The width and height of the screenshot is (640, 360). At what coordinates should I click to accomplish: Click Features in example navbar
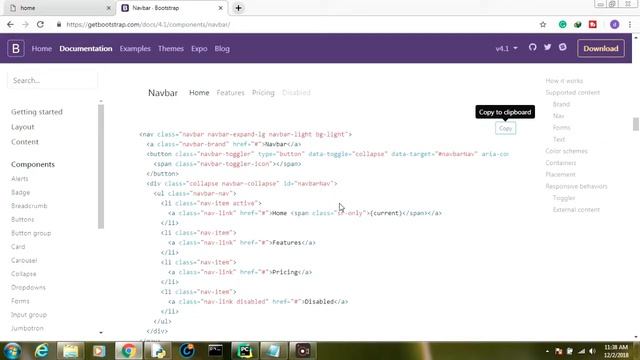point(230,93)
